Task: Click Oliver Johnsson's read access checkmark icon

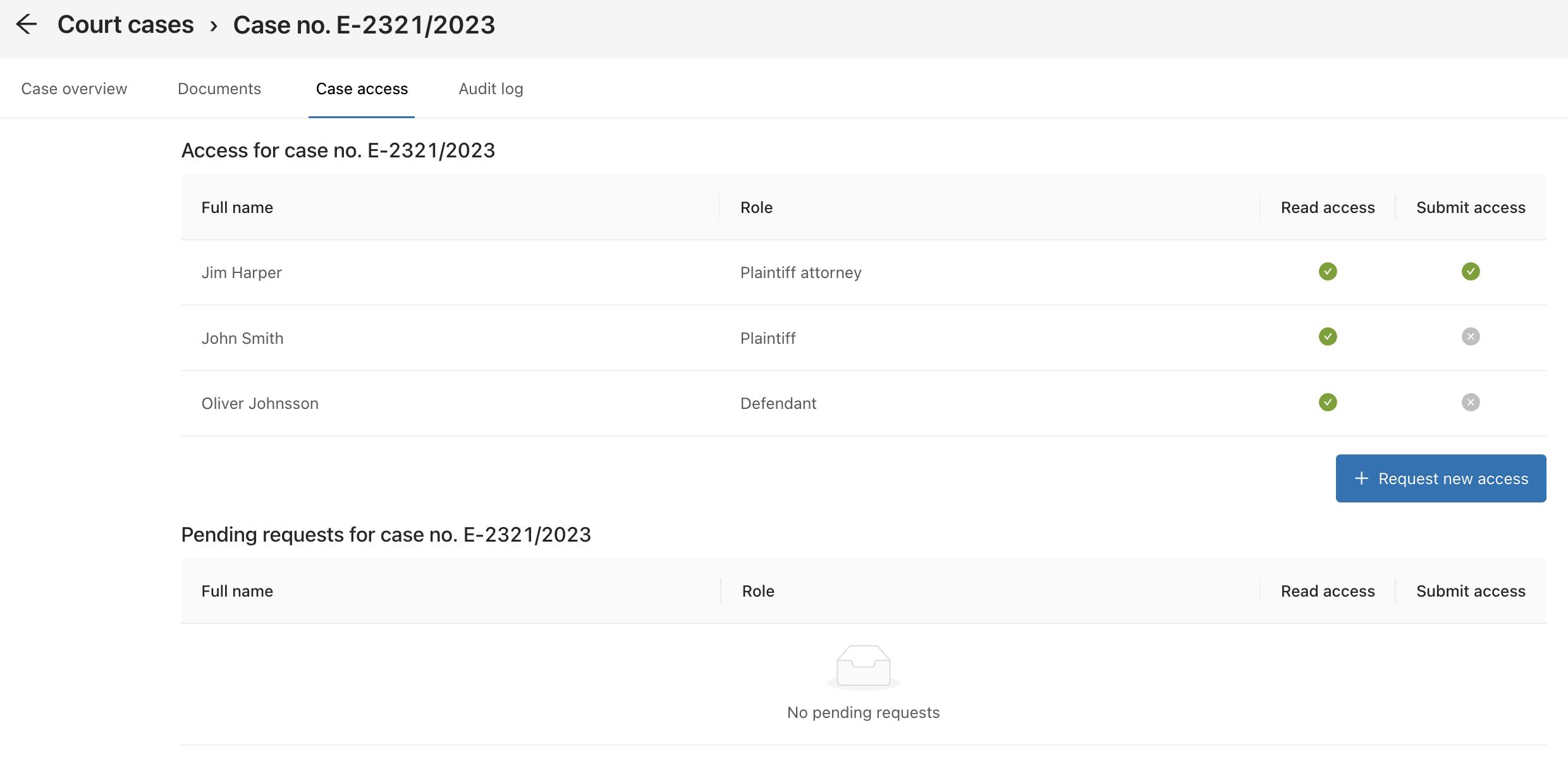Action: pos(1328,403)
